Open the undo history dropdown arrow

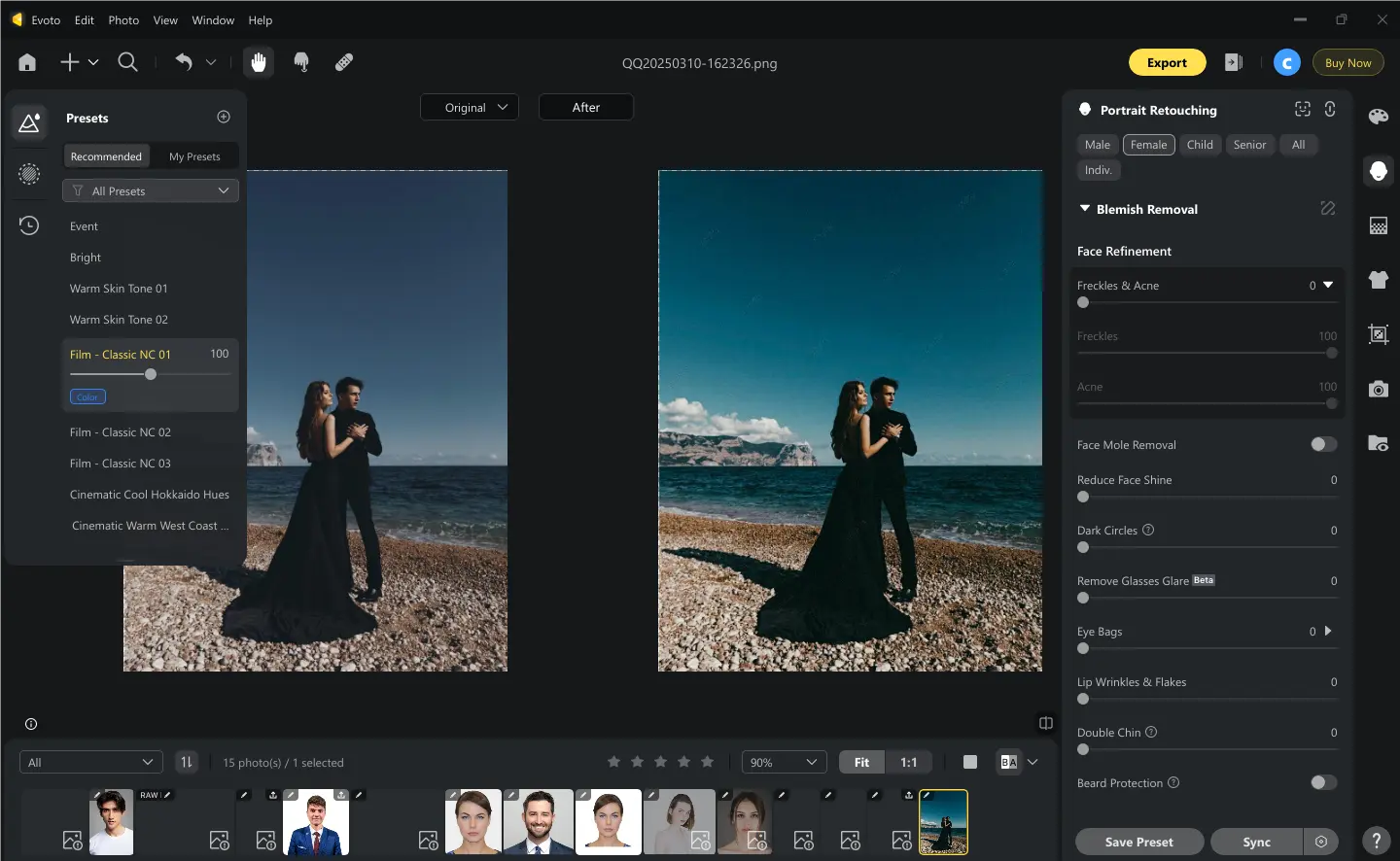[x=210, y=62]
